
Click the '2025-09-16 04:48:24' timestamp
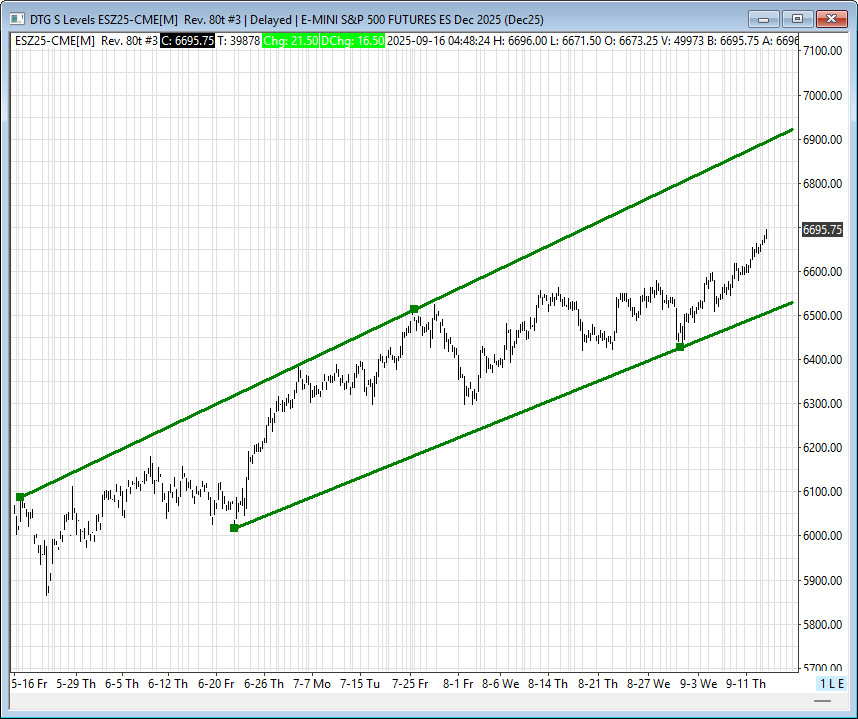tap(438, 41)
